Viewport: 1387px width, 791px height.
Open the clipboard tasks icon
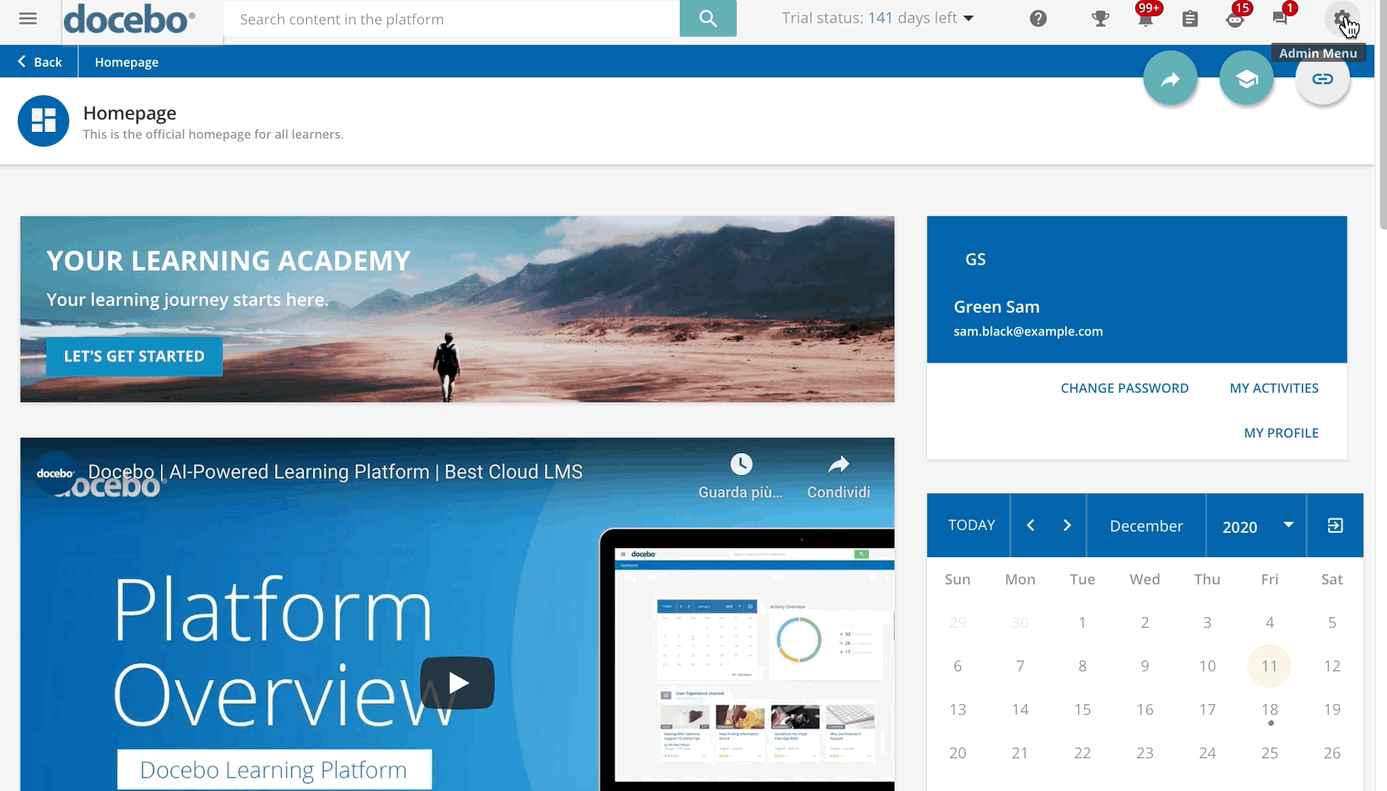1190,19
